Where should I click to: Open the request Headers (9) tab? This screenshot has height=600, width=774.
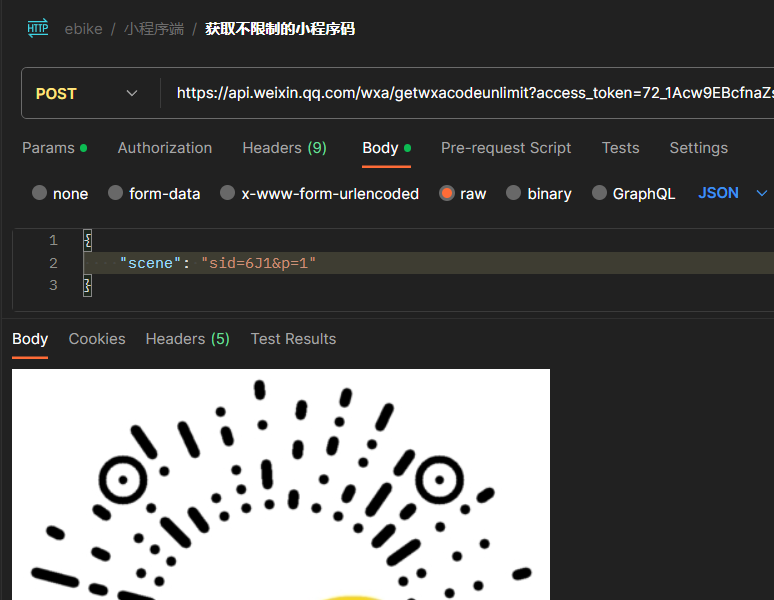(x=284, y=148)
